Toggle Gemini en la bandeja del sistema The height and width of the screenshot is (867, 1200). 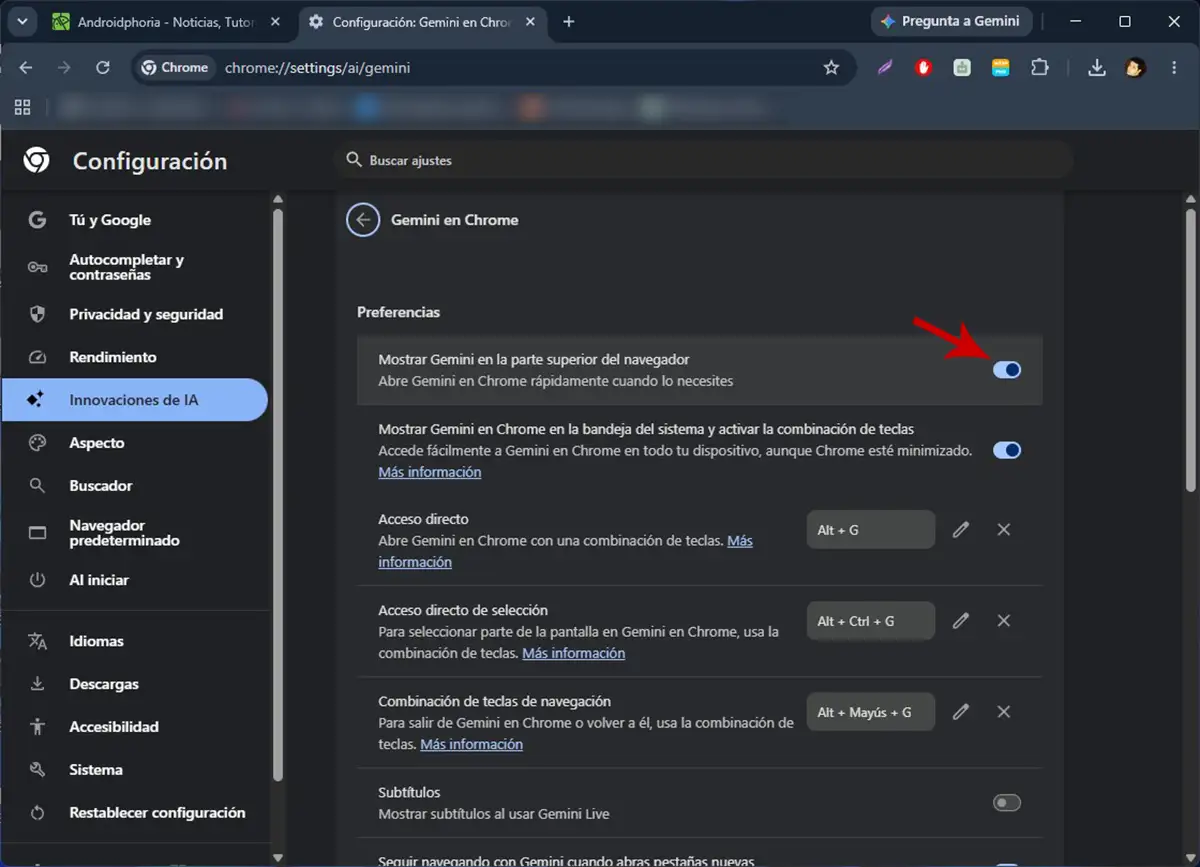[1006, 450]
